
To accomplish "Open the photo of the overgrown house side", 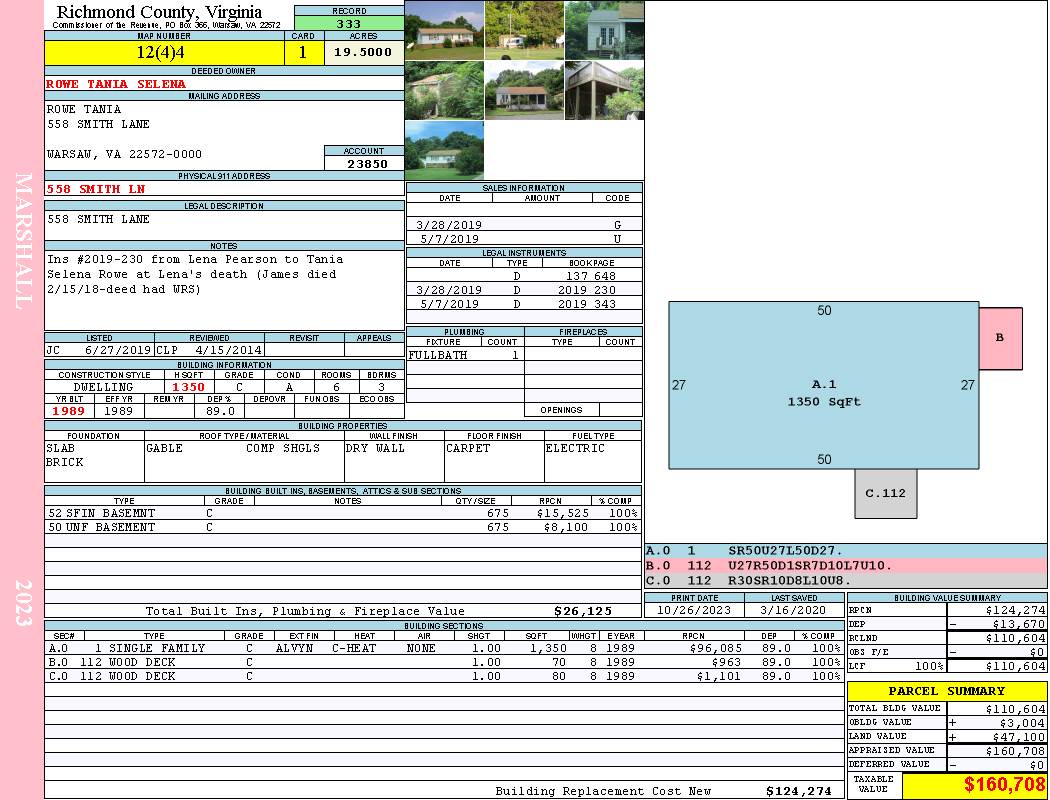I will [444, 90].
